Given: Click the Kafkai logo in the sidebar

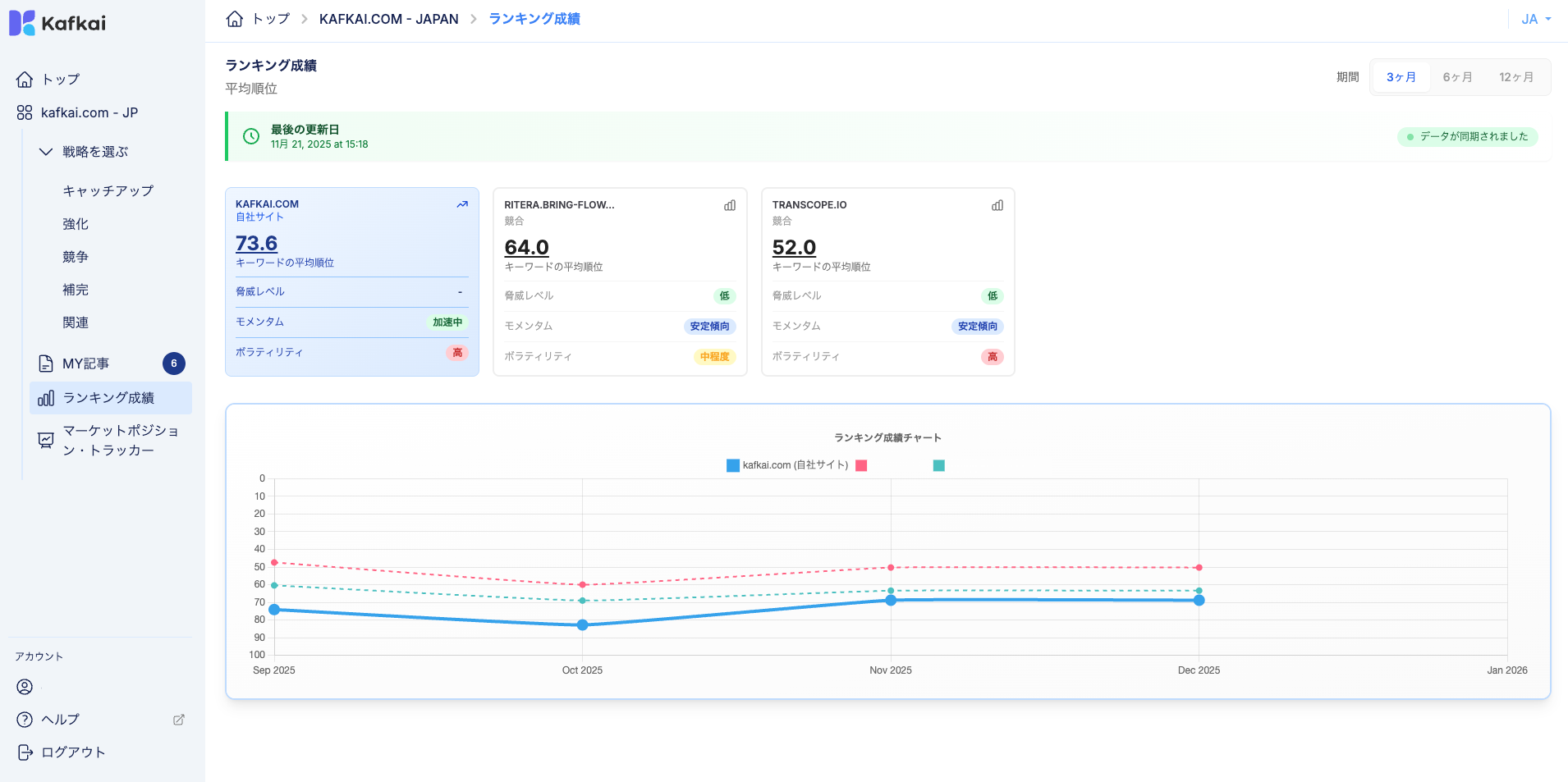Looking at the screenshot, I should [57, 23].
